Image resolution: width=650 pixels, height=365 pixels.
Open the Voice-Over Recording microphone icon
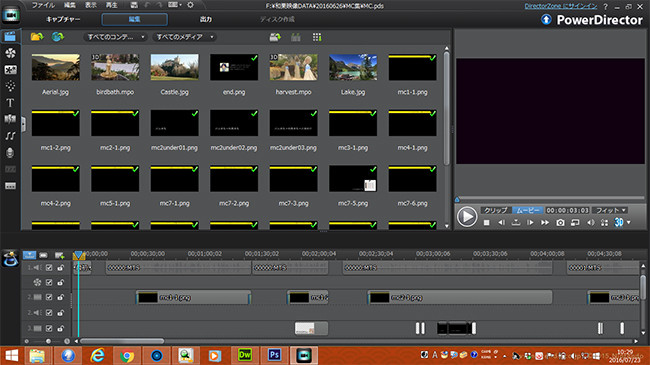[10, 153]
